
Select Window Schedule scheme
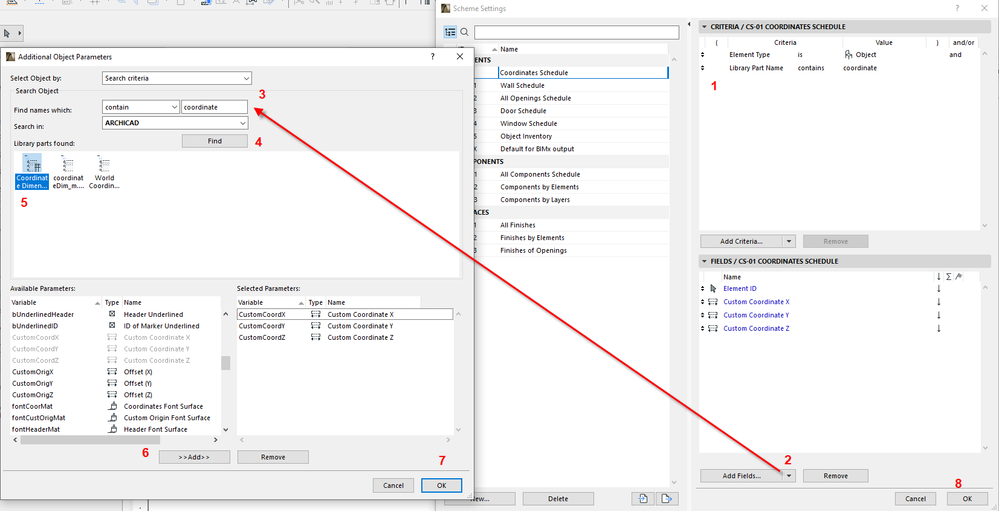click(528, 124)
